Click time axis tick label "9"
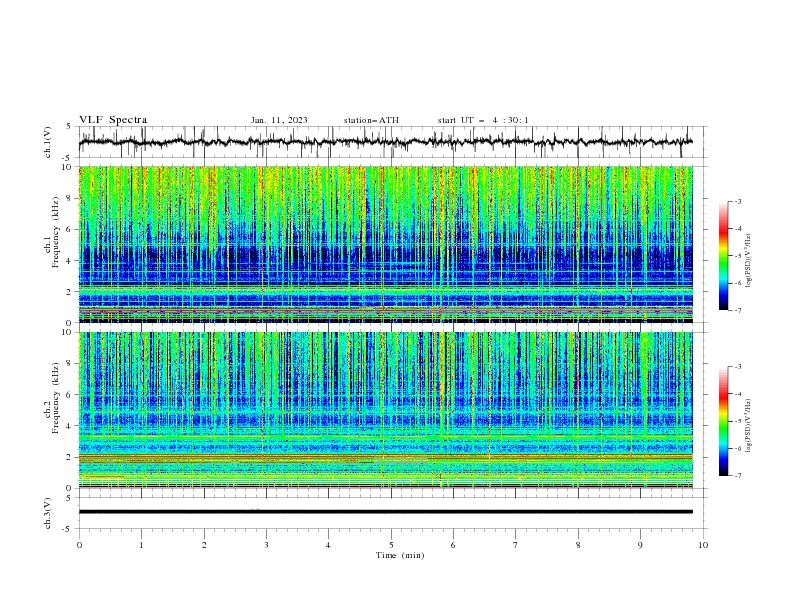This screenshot has height=612, width=792. click(640, 545)
